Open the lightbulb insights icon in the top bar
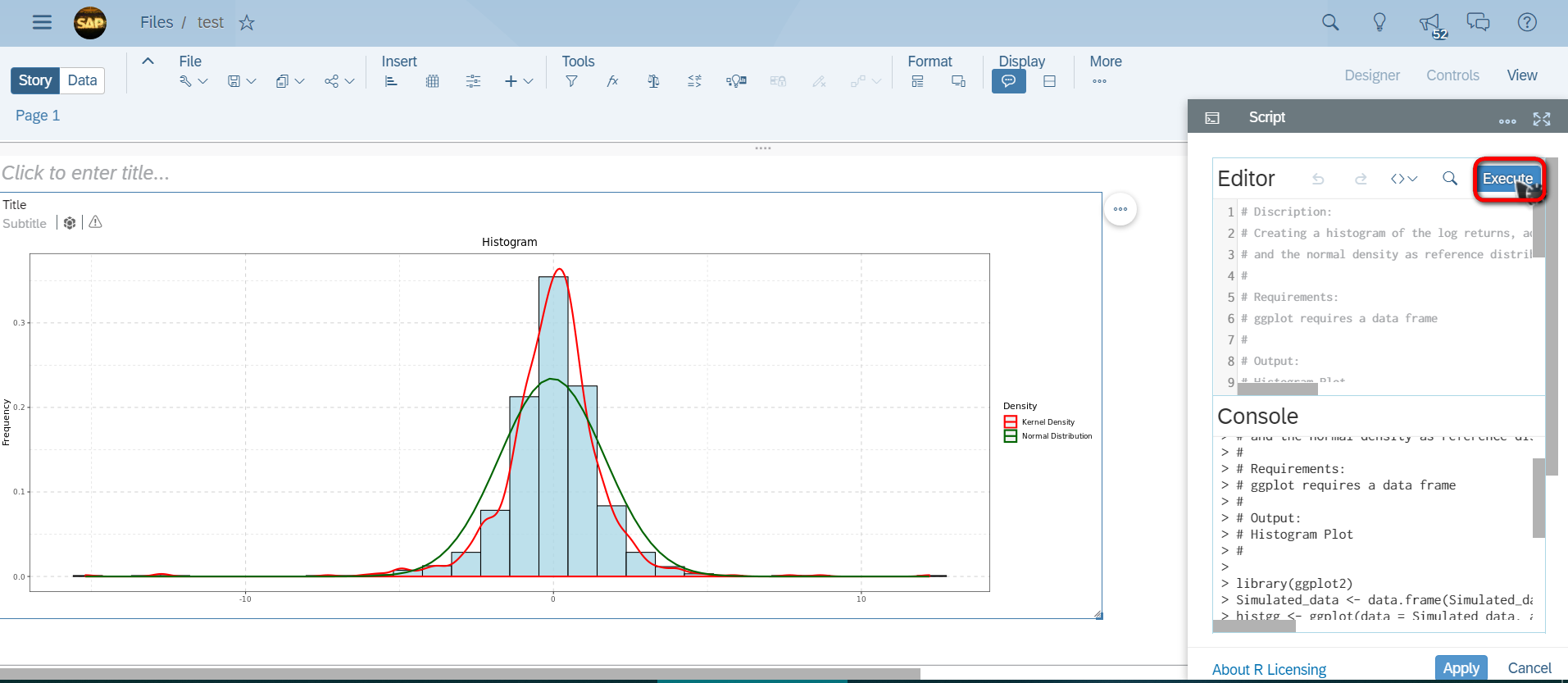This screenshot has height=683, width=1568. pyautogui.click(x=1379, y=22)
